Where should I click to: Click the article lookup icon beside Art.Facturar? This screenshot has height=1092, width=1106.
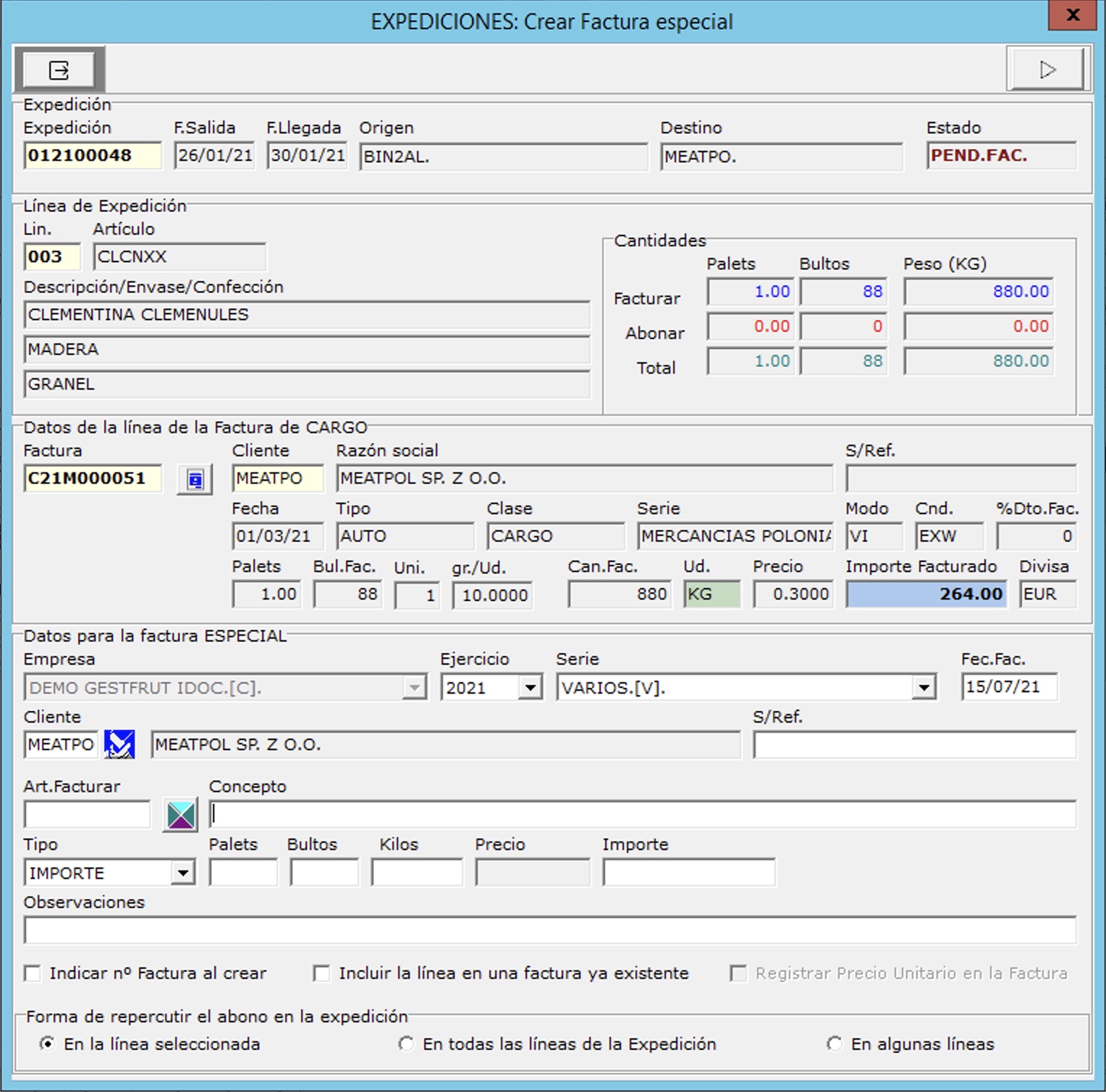(180, 815)
